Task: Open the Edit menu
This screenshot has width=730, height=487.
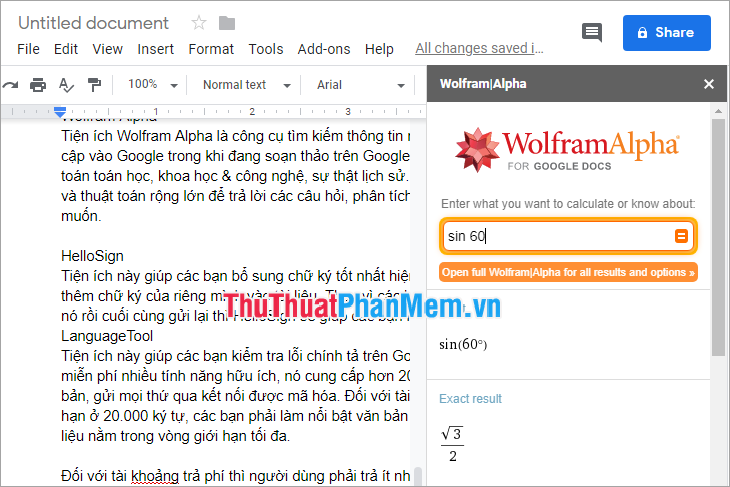Action: coord(66,49)
